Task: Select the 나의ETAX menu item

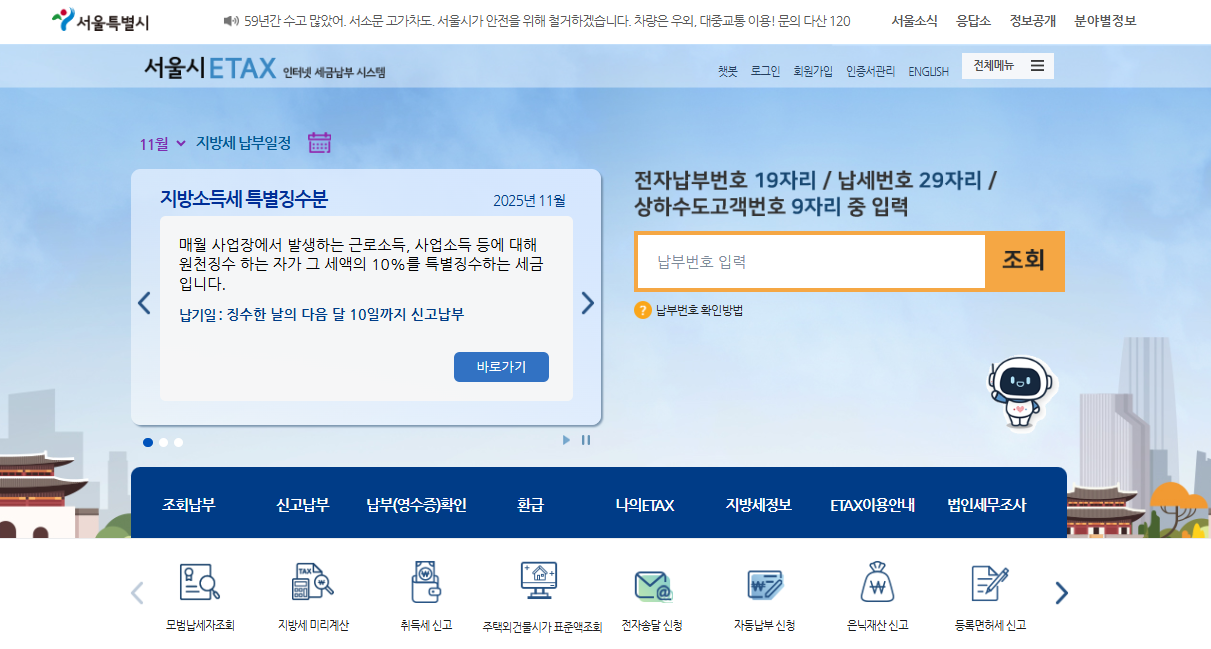Action: point(647,503)
